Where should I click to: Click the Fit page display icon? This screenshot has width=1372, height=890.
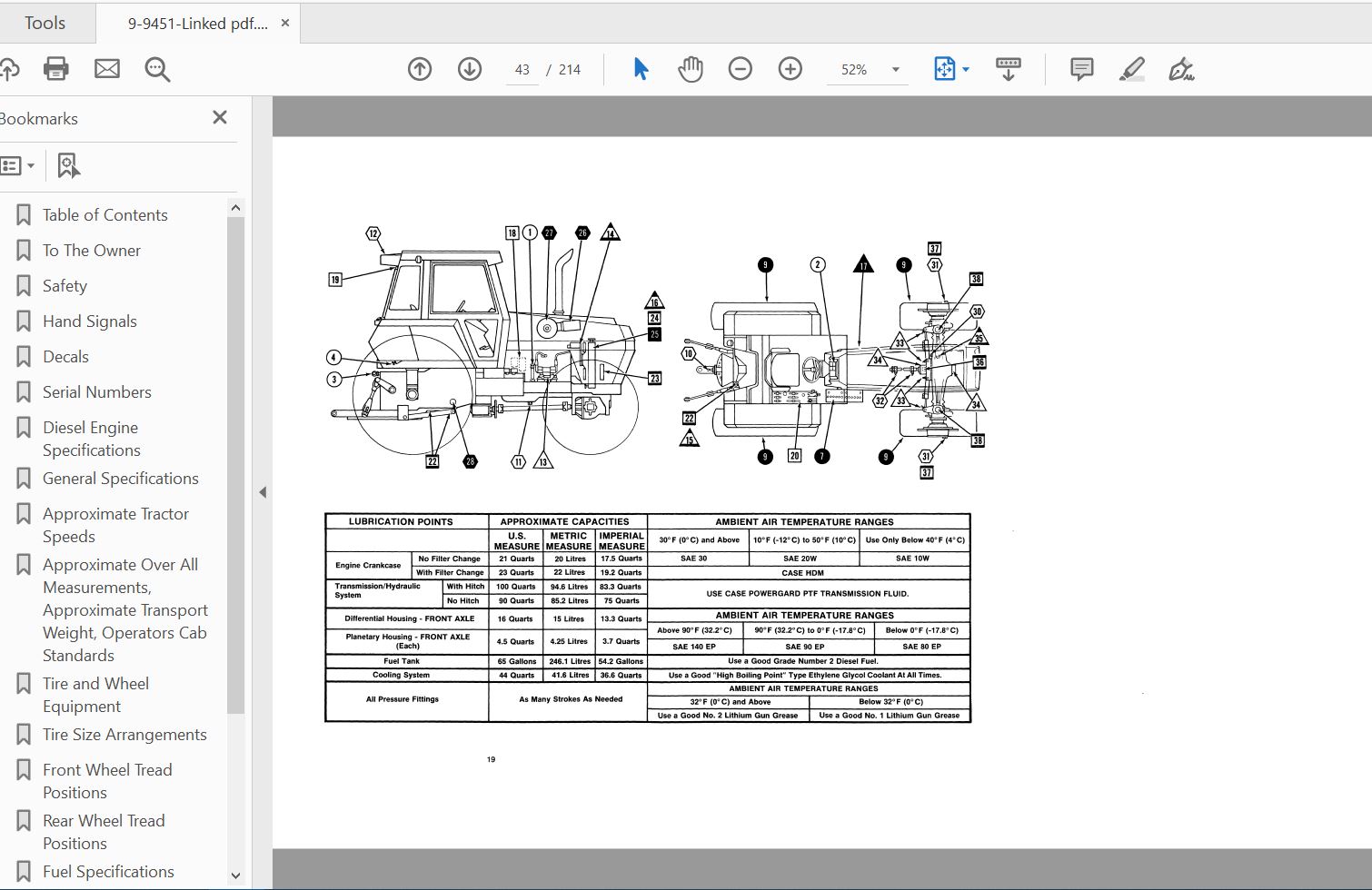click(943, 68)
